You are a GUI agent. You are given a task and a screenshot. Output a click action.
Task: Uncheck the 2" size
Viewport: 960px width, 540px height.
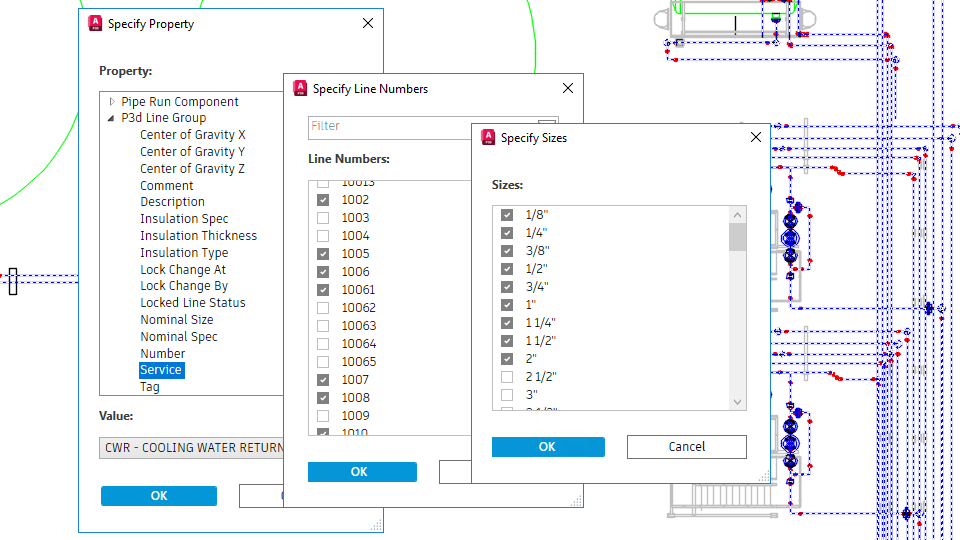(506, 359)
